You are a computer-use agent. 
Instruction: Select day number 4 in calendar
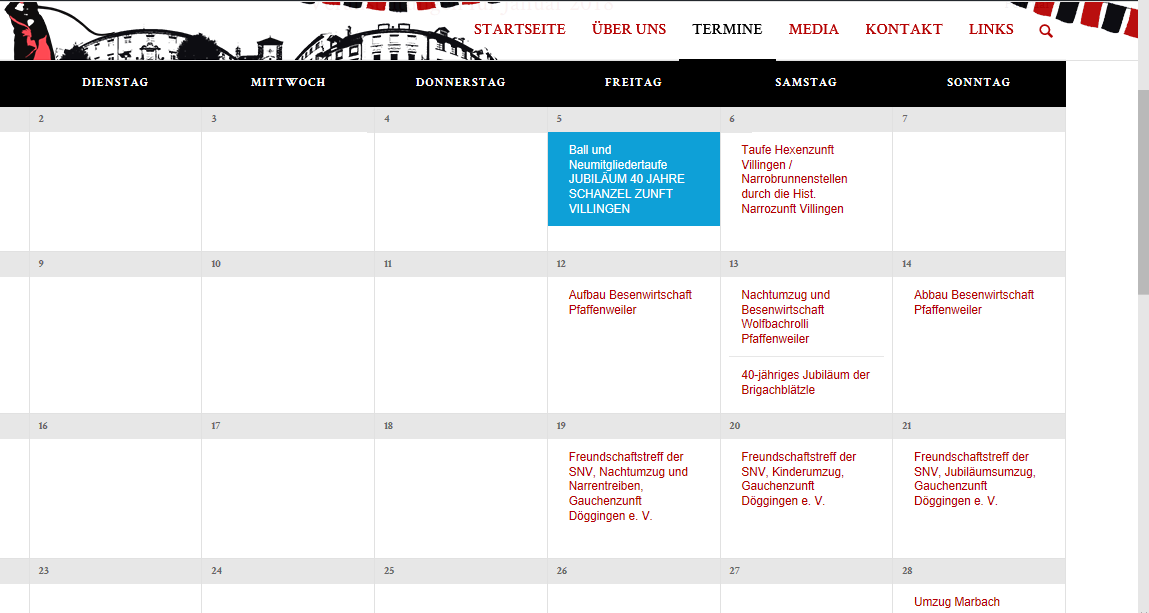[387, 119]
